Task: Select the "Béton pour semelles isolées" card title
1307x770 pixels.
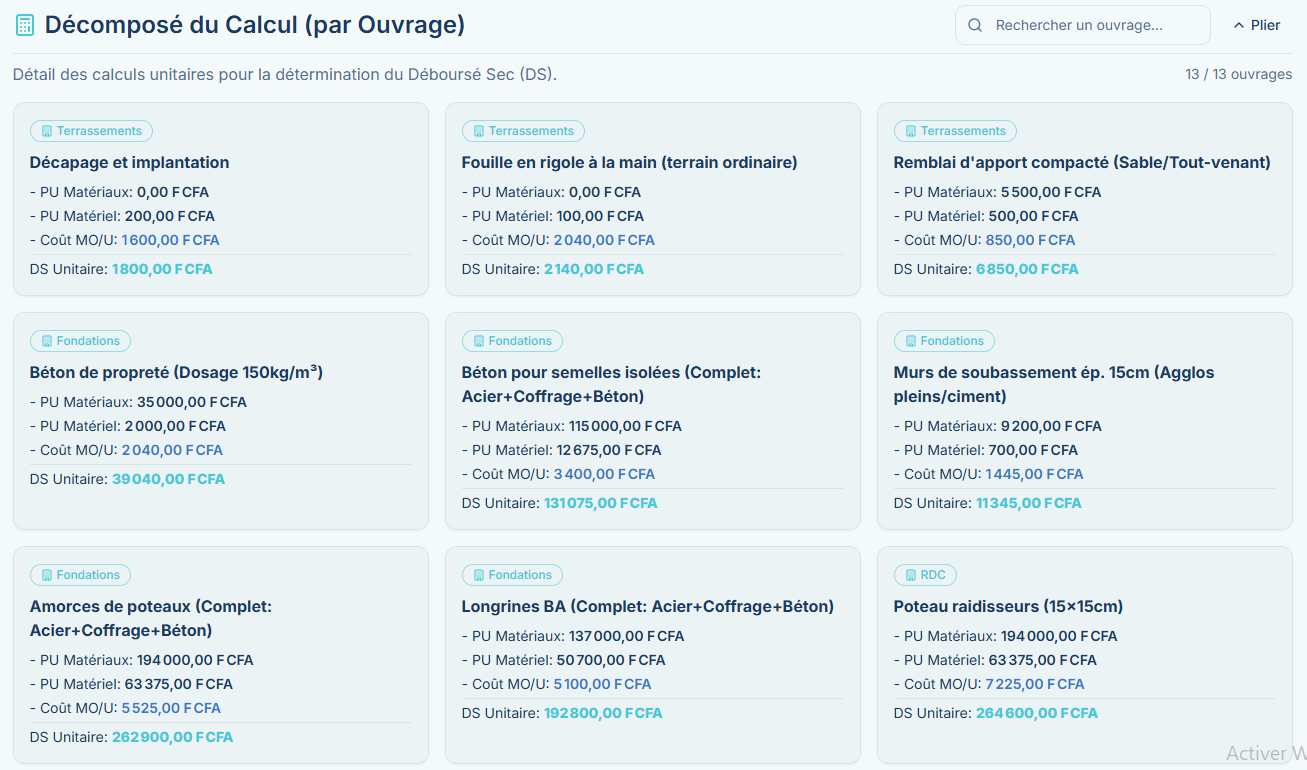Action: coord(612,384)
